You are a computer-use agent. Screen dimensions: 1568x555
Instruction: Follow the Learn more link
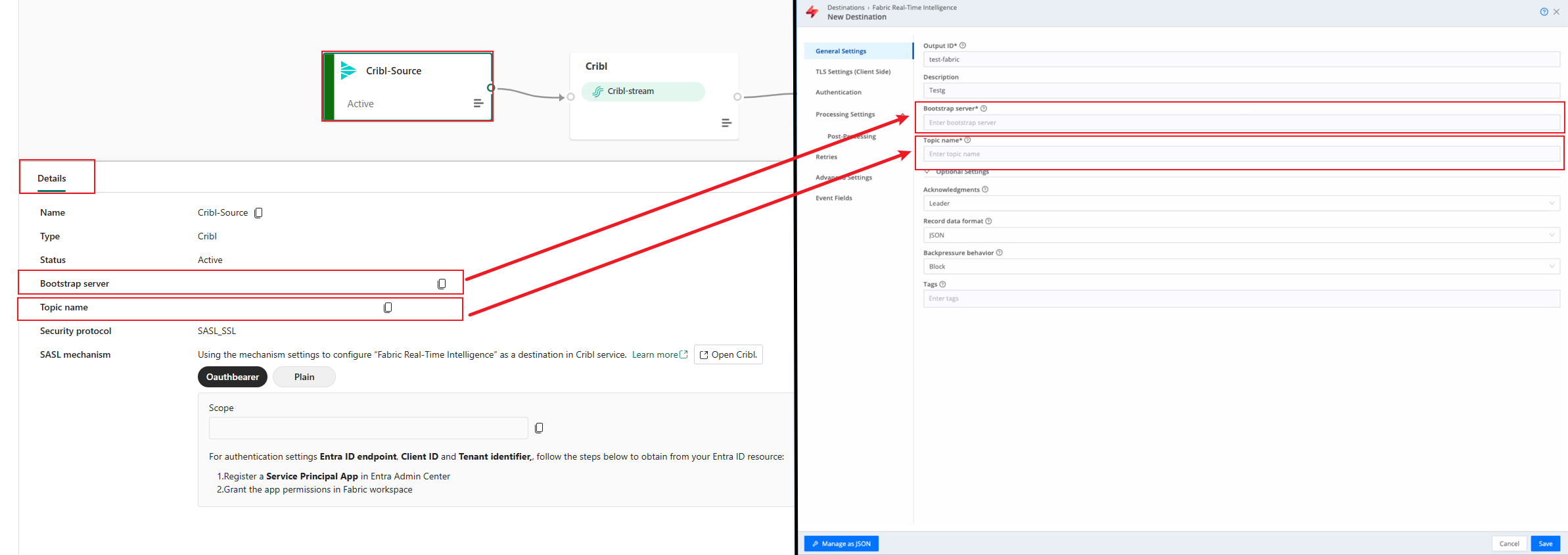660,354
